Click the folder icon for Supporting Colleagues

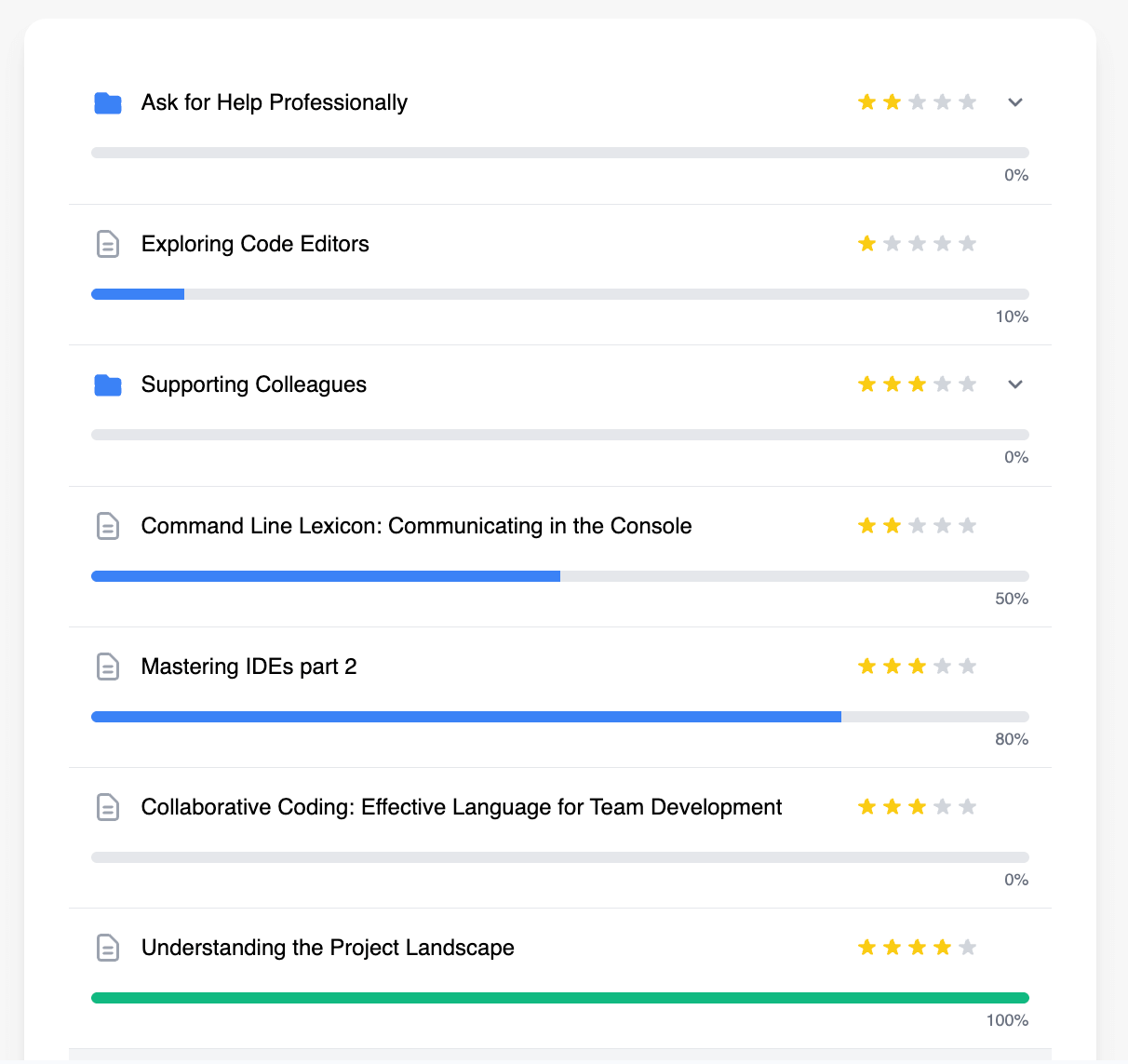tap(108, 384)
